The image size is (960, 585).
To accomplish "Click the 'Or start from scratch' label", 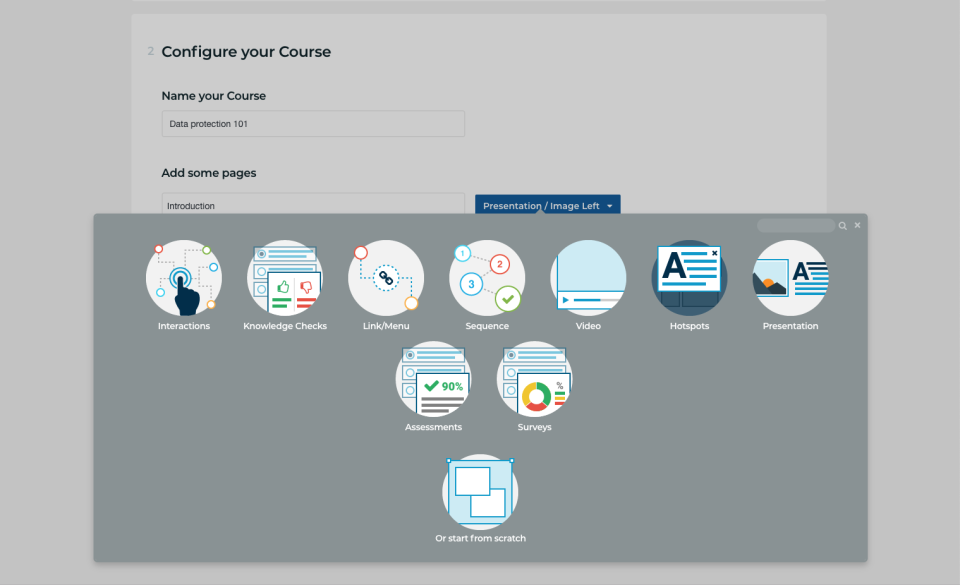I will tap(481, 538).
